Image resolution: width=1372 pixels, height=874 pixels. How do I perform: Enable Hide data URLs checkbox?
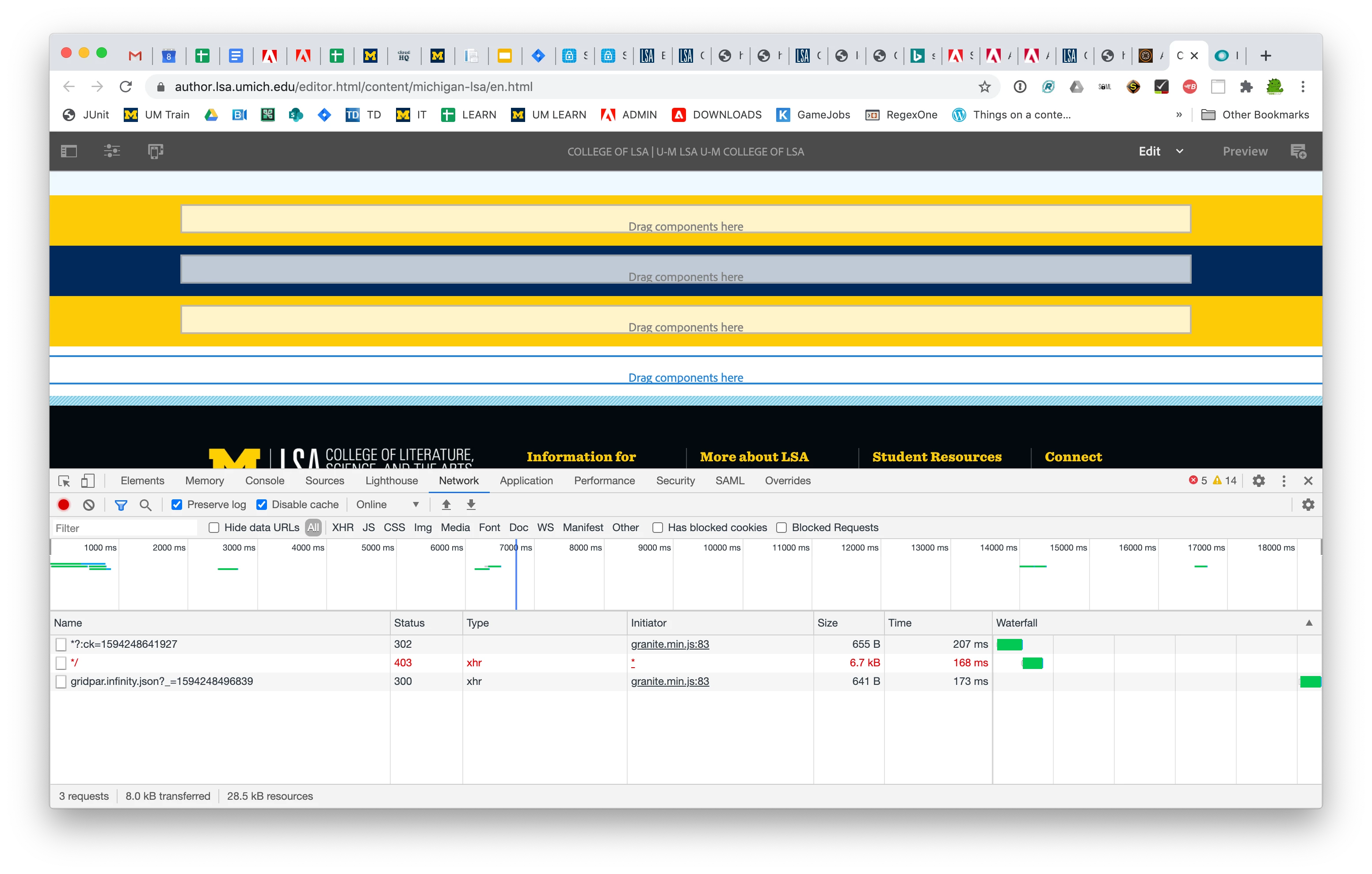[214, 528]
